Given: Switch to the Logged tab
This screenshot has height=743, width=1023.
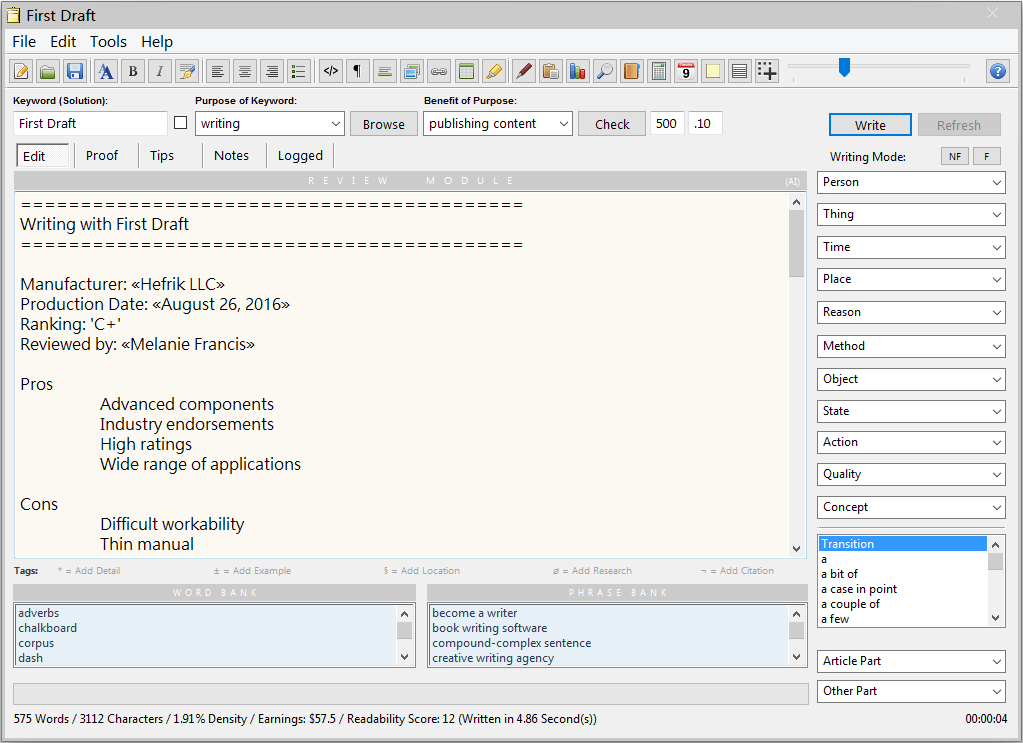Looking at the screenshot, I should point(300,156).
